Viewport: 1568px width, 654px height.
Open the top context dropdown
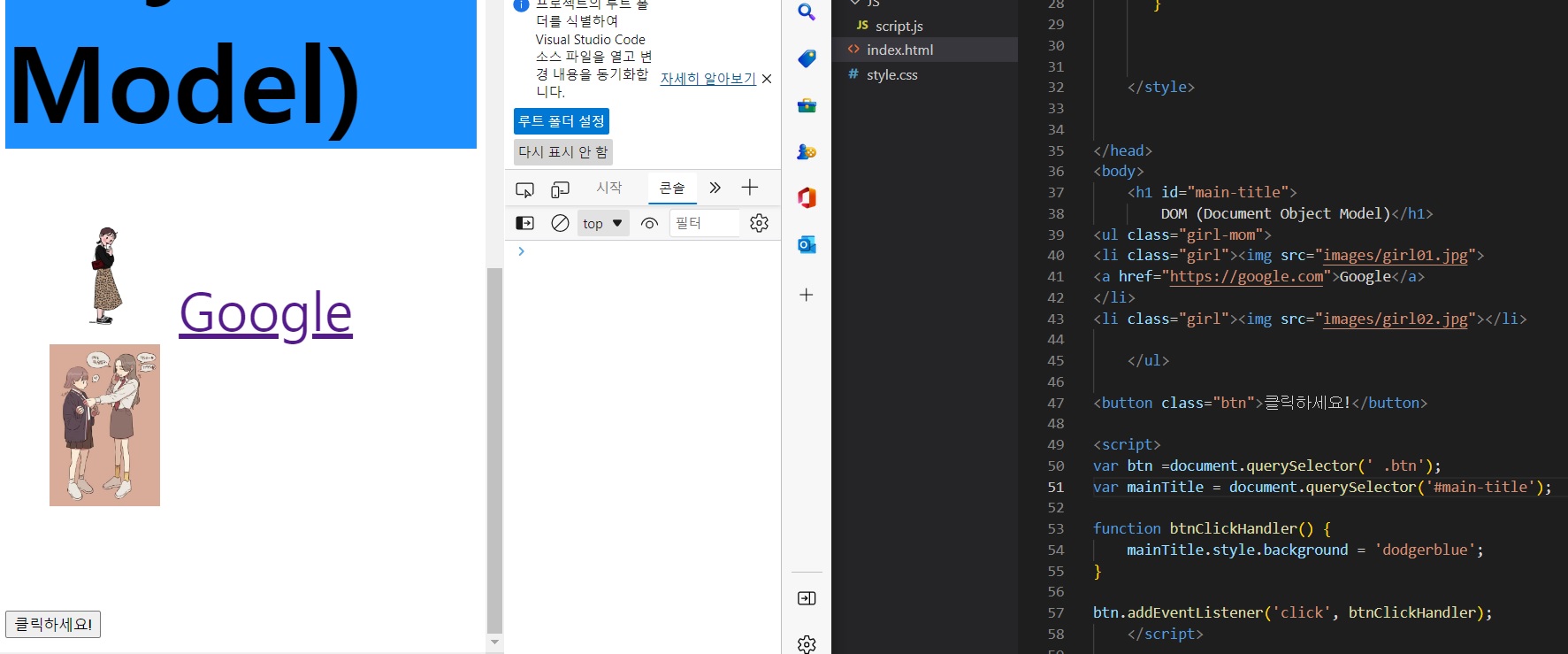(x=603, y=223)
